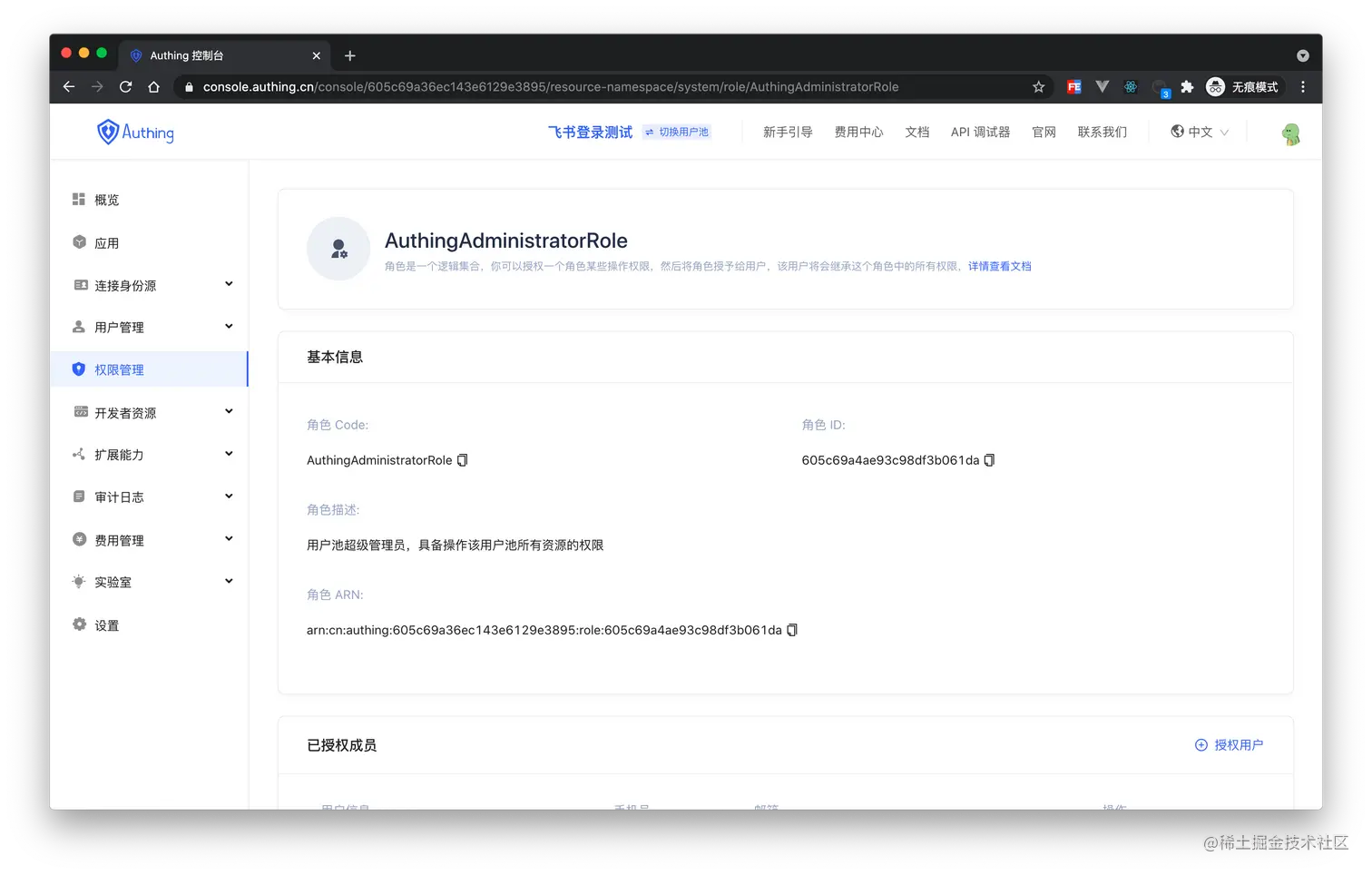1372x875 pixels.
Task: Go to 费用中心
Action: pos(858,133)
